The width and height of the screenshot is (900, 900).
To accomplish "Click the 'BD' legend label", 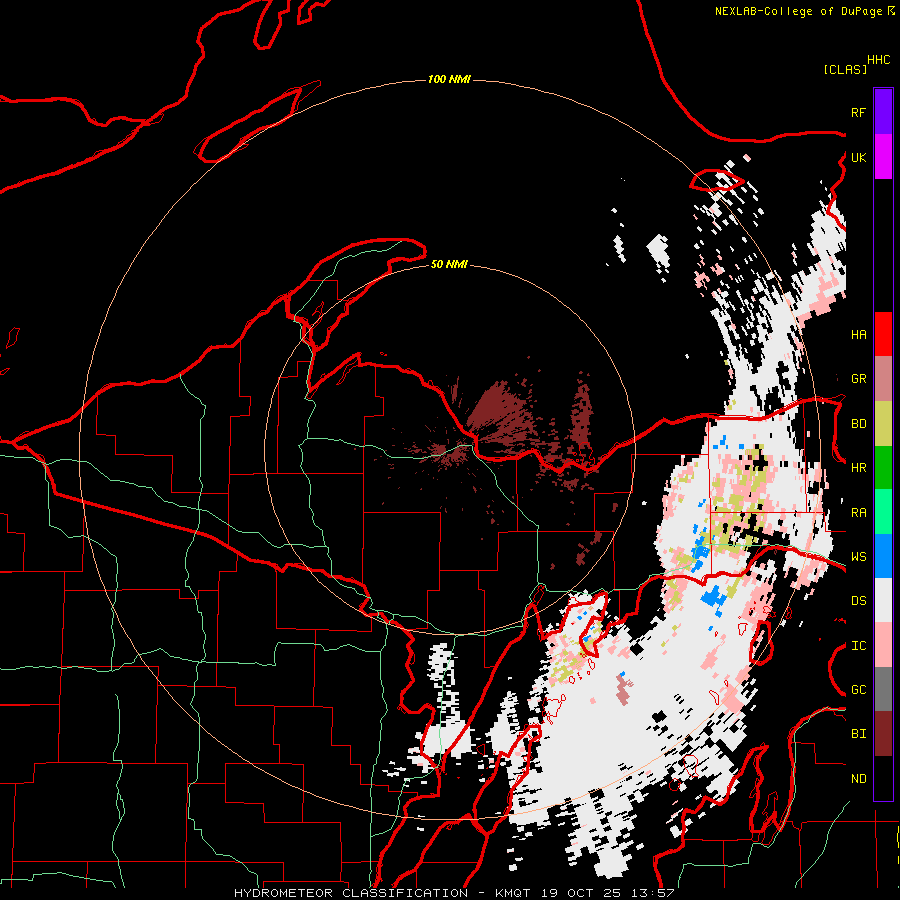I will pyautogui.click(x=858, y=424).
